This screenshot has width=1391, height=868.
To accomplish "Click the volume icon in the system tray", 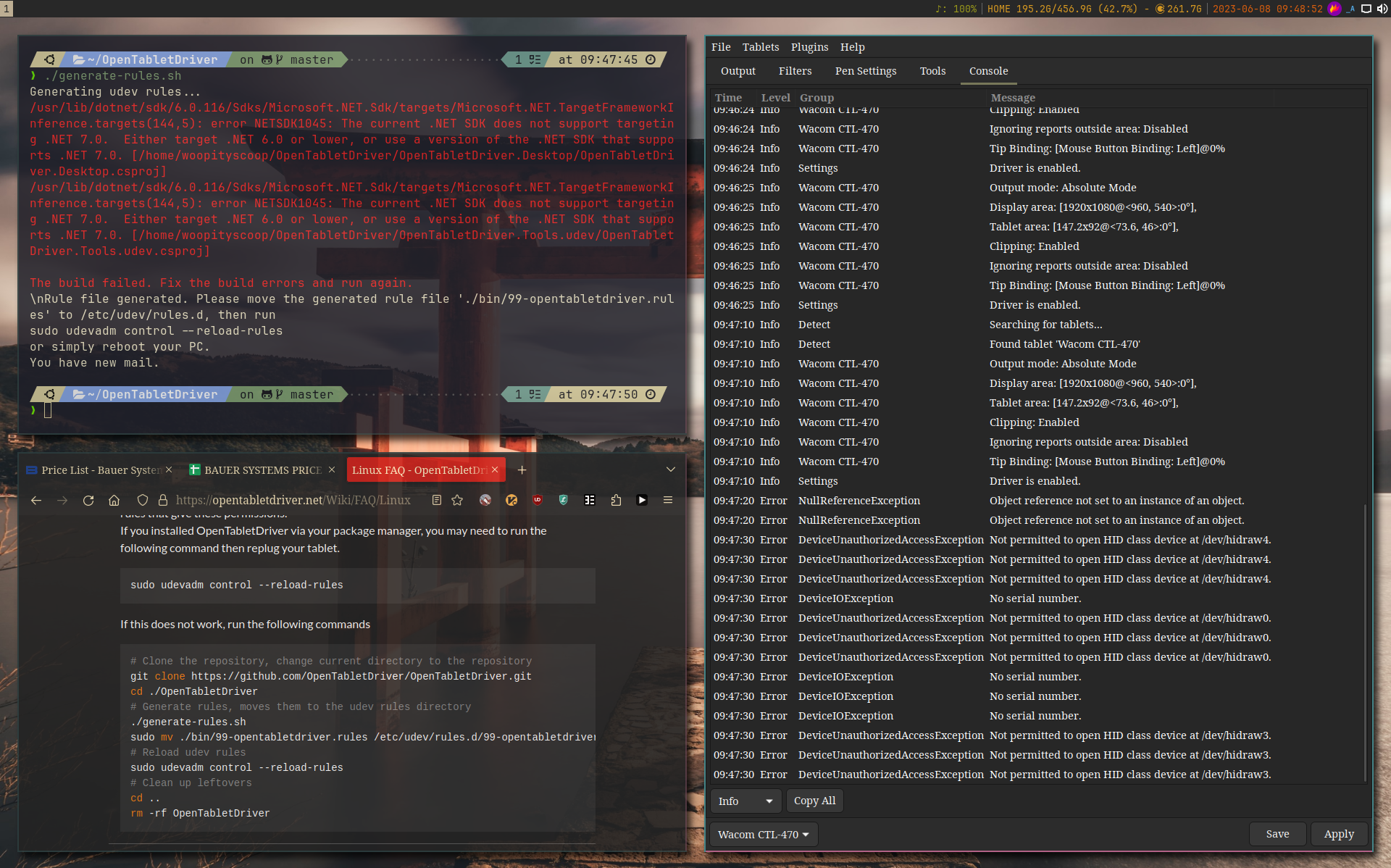I will [1382, 9].
